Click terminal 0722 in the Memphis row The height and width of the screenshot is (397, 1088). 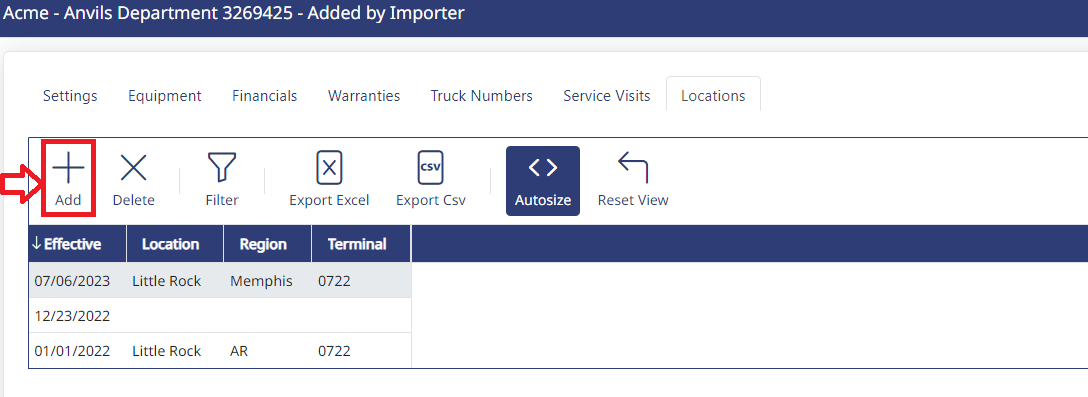click(x=362, y=281)
